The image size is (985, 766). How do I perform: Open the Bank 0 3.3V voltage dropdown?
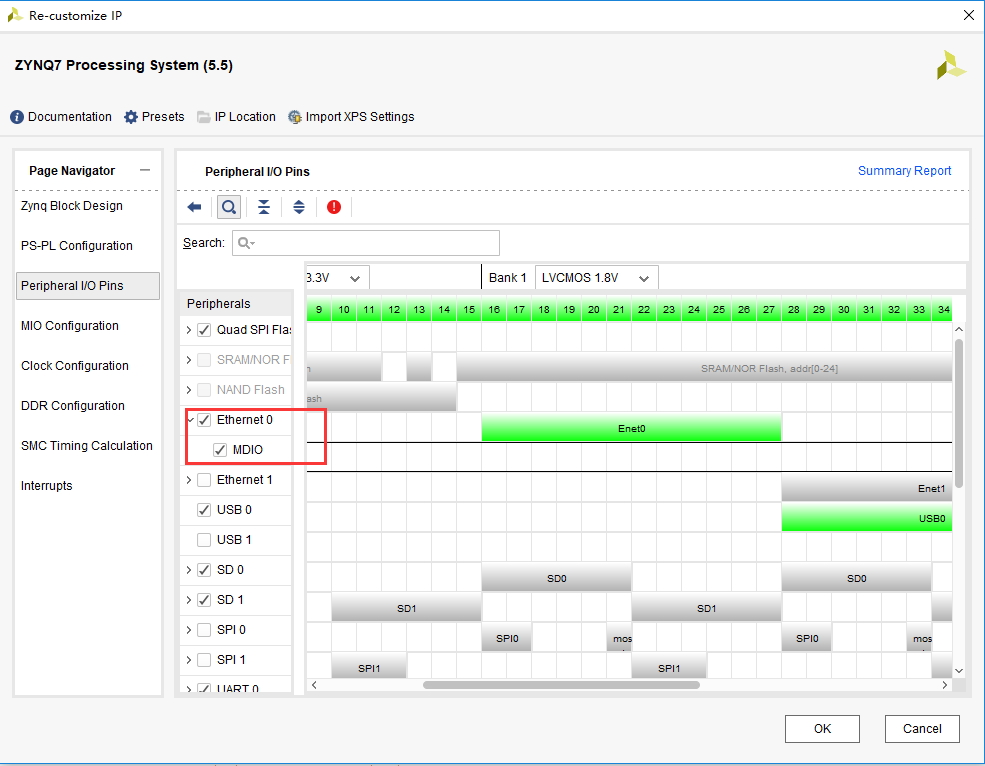337,278
